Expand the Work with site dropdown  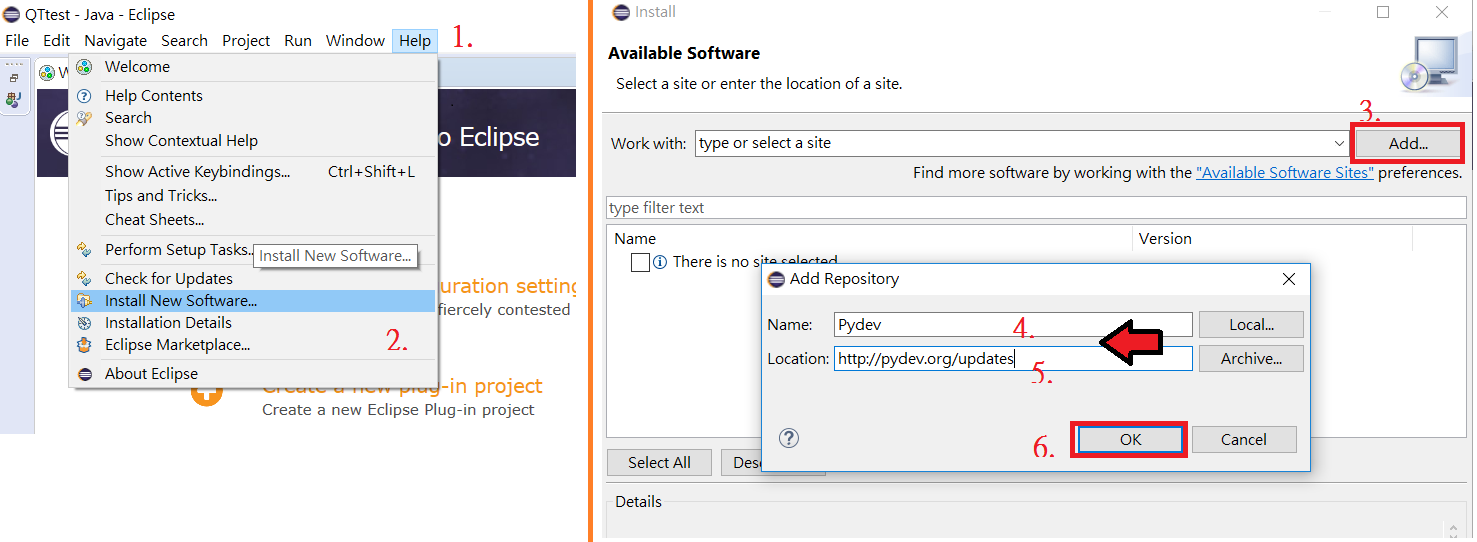[x=1339, y=143]
